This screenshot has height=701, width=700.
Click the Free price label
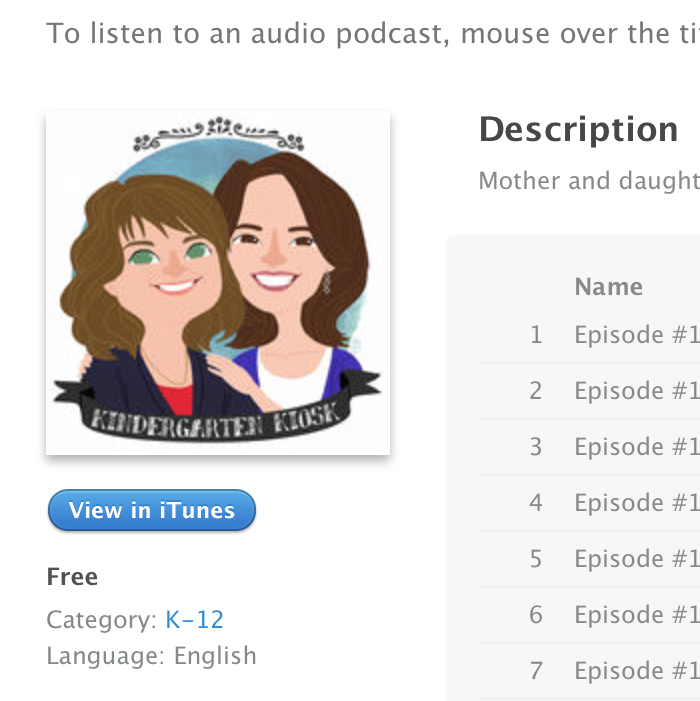pyautogui.click(x=72, y=577)
